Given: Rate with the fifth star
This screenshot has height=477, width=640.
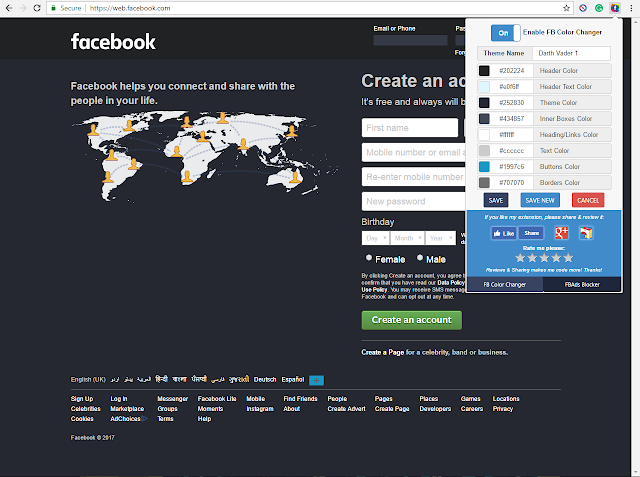Looking at the screenshot, I should click(568, 258).
